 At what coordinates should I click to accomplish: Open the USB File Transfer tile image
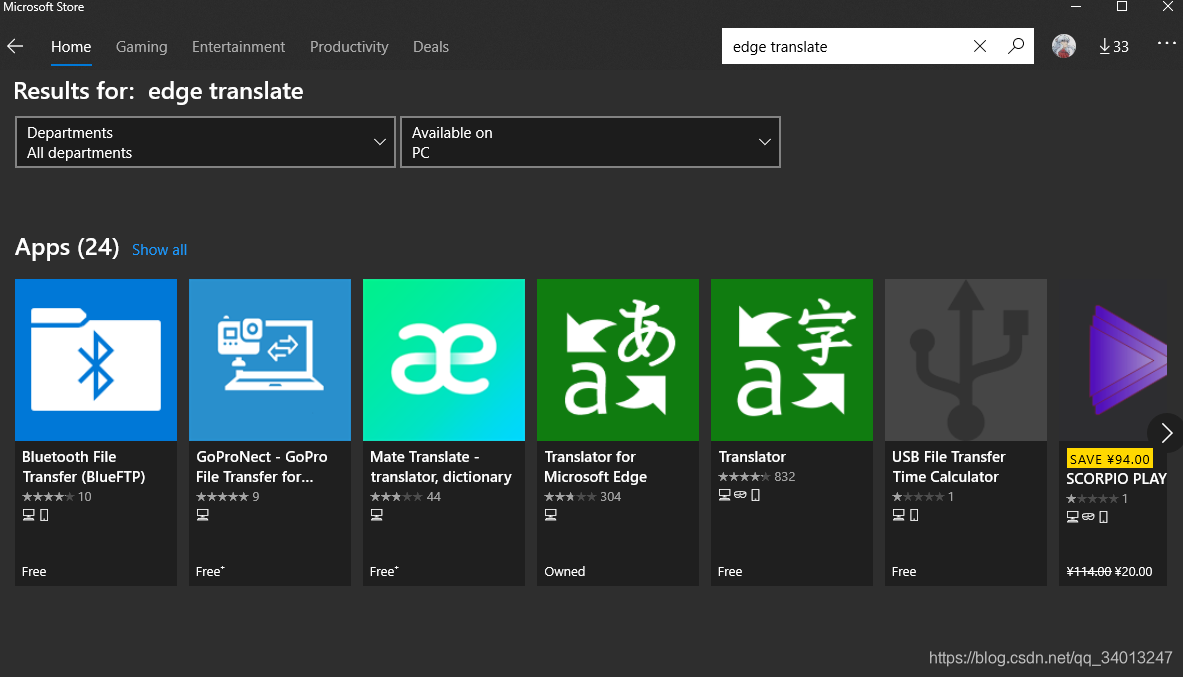click(966, 360)
